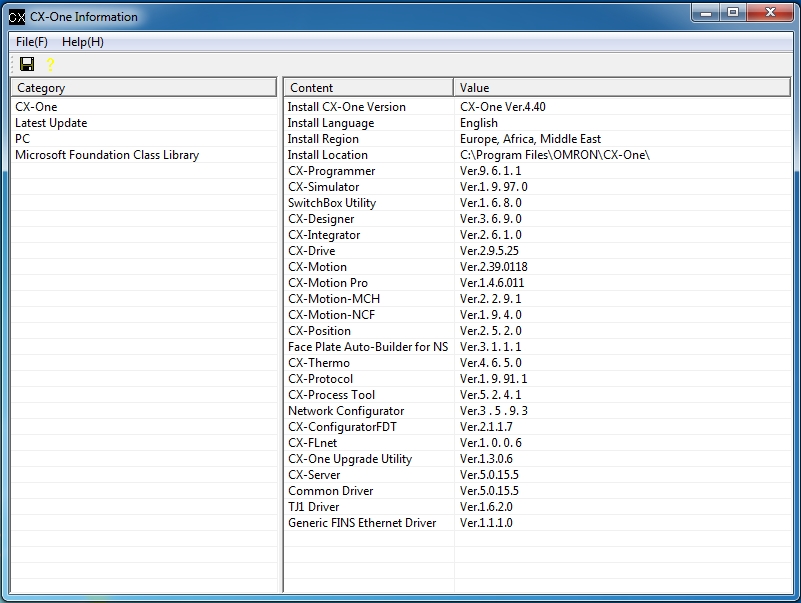
Task: Select the TJ1 Driver row
Action: (537, 507)
